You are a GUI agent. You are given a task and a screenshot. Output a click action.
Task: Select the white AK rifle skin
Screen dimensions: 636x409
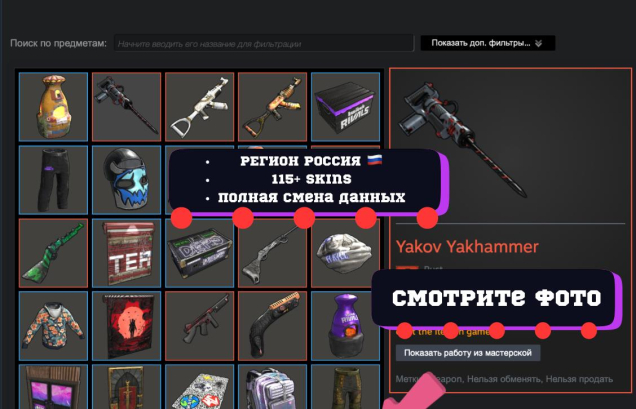[x=199, y=107]
